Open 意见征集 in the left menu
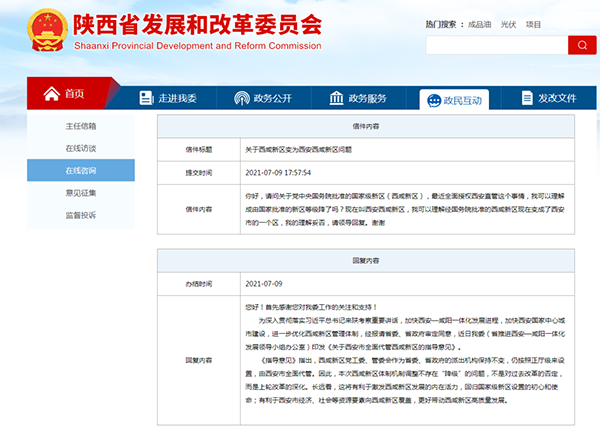 pos(81,192)
